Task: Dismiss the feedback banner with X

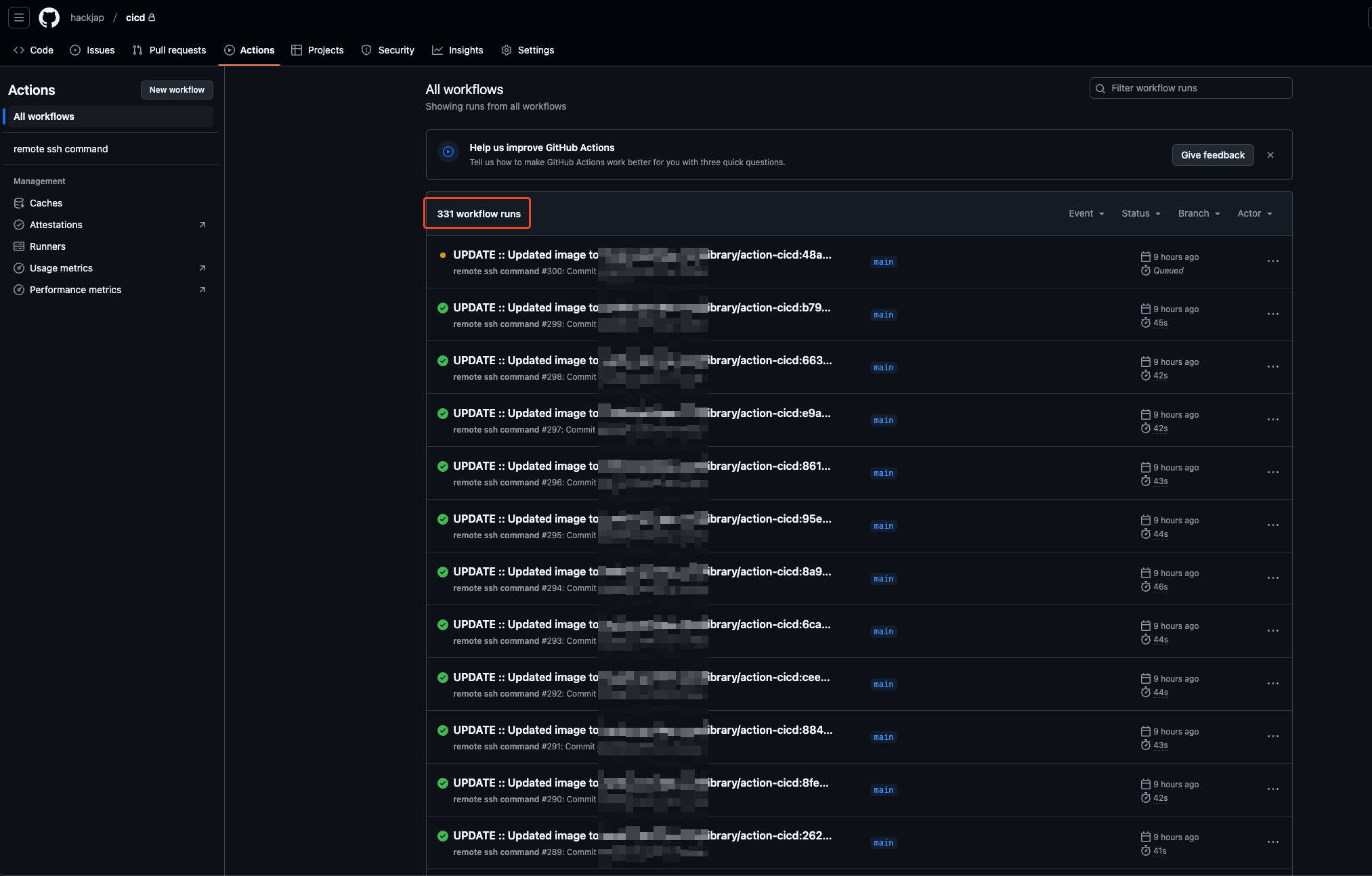Action: (1270, 155)
